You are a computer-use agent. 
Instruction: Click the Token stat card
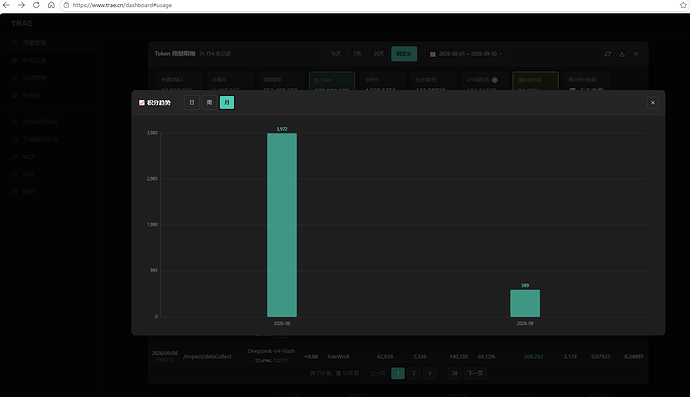(x=332, y=81)
